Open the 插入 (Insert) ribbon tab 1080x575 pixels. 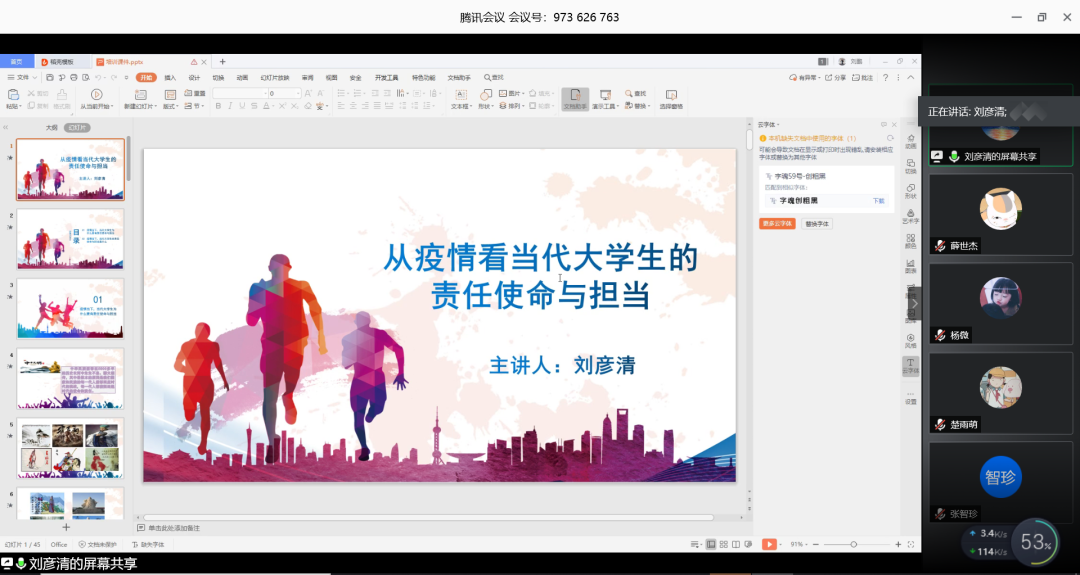[170, 77]
